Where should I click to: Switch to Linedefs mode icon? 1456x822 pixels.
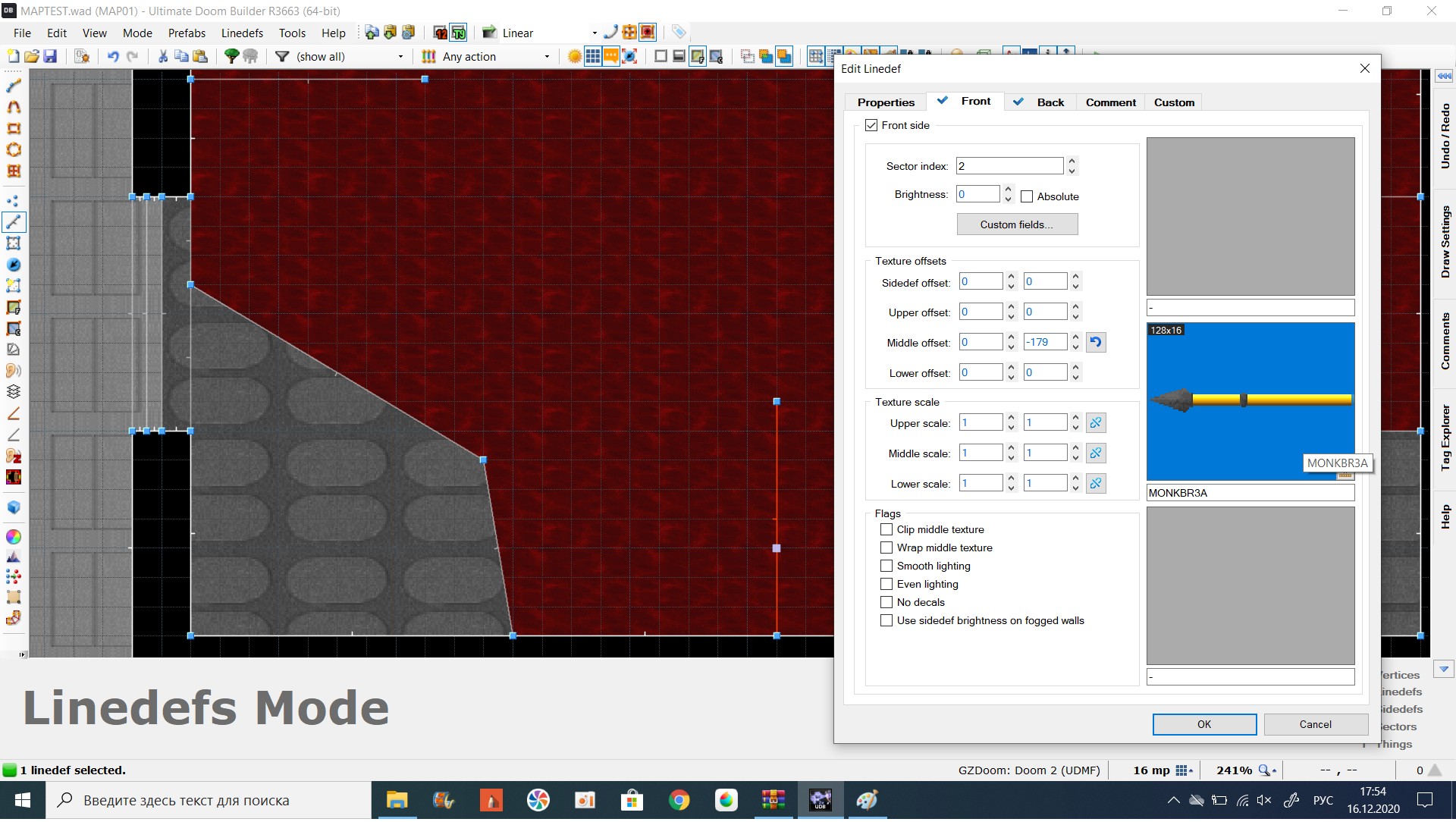[14, 222]
